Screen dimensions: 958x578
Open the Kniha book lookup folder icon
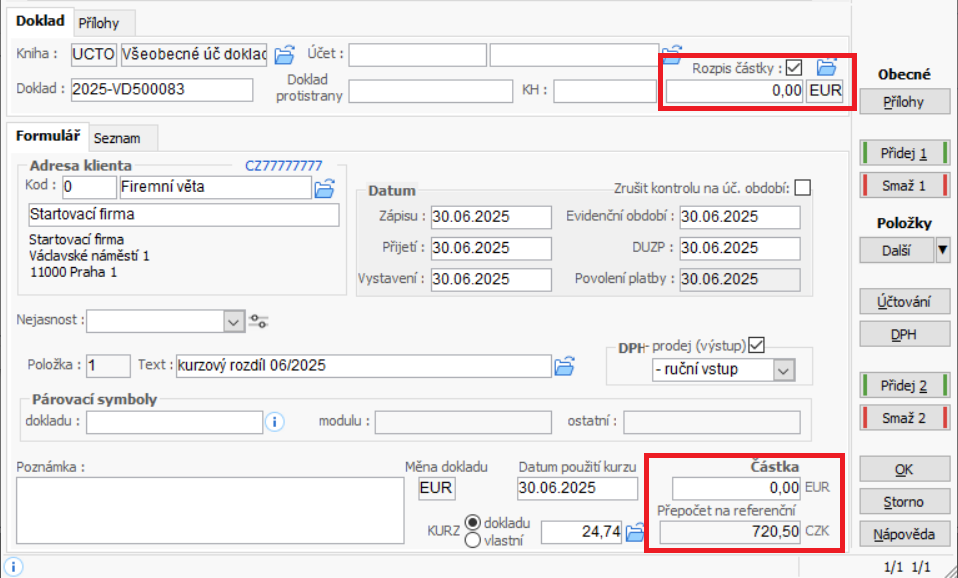click(285, 53)
